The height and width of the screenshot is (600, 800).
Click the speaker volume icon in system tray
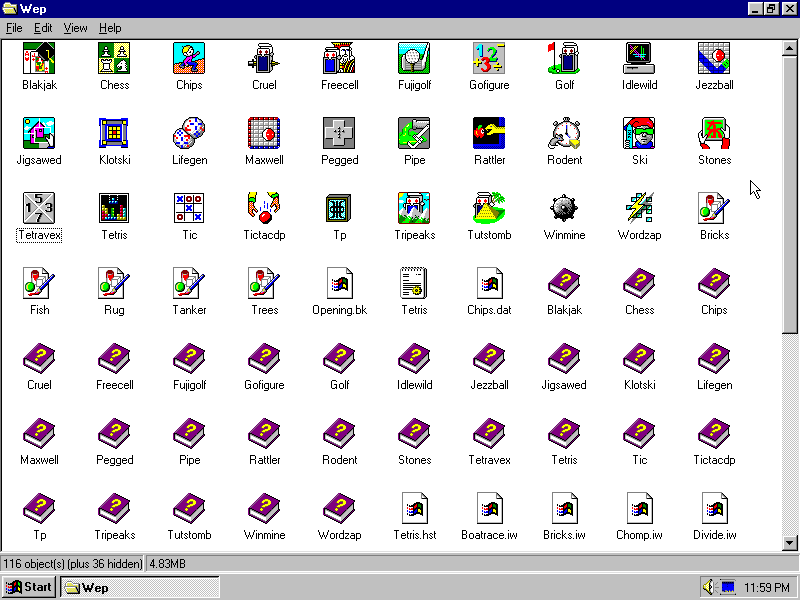click(709, 587)
